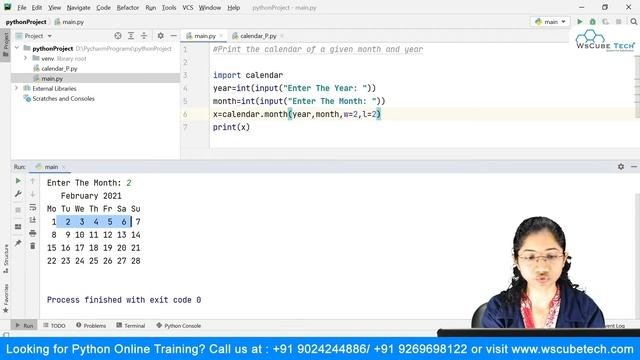Open the File menu
The image size is (640, 360).
point(22,8)
